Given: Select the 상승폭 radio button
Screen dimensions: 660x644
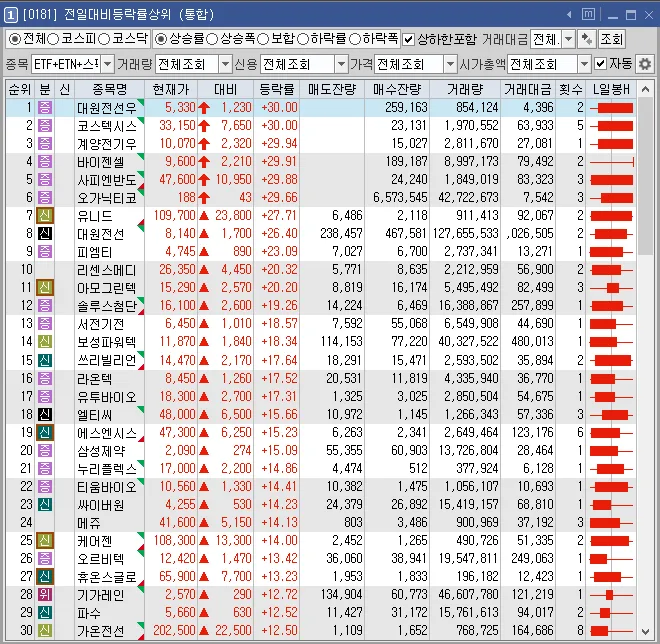Looking at the screenshot, I should 212,39.
